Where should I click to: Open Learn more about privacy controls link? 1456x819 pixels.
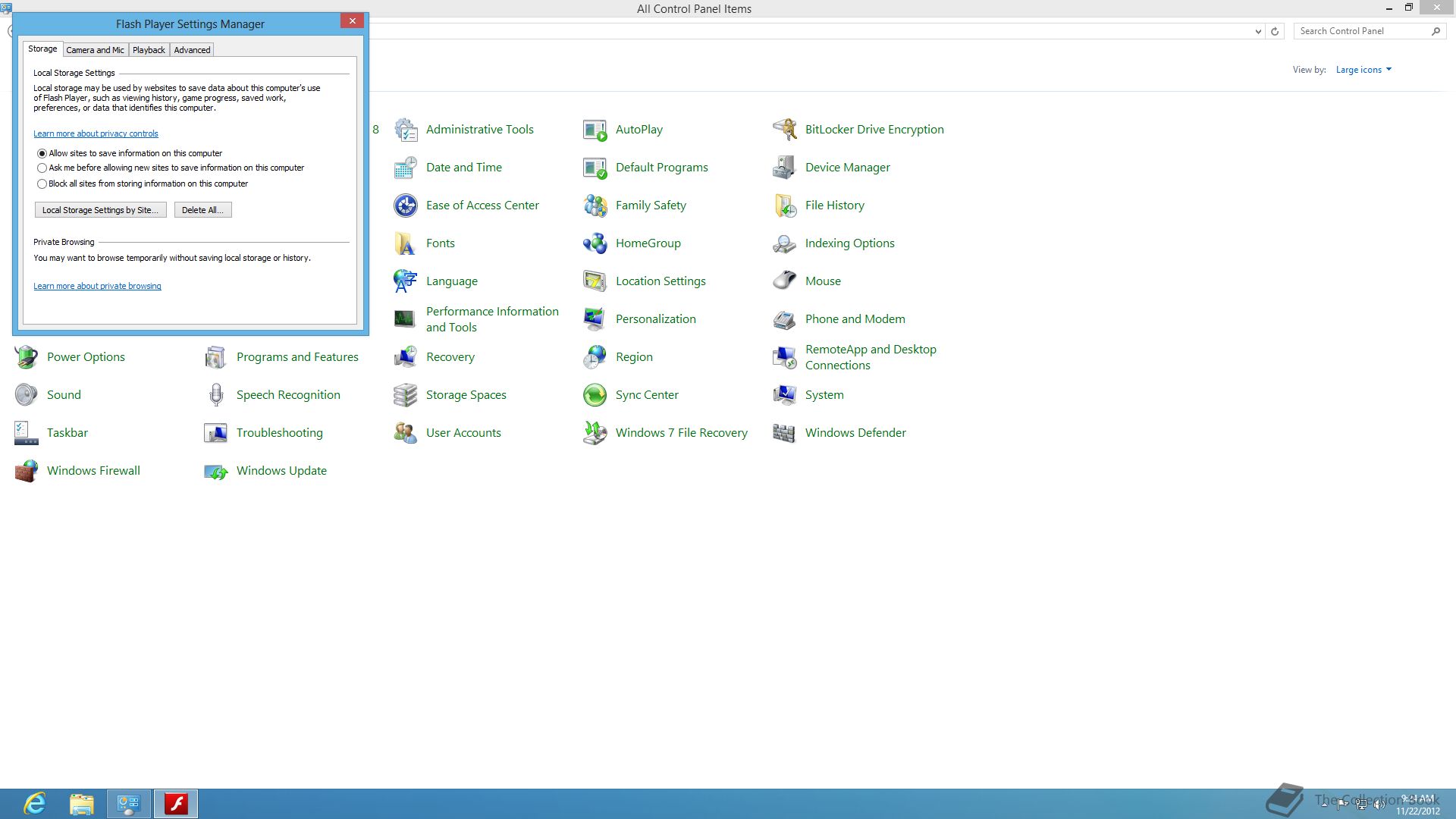(96, 133)
